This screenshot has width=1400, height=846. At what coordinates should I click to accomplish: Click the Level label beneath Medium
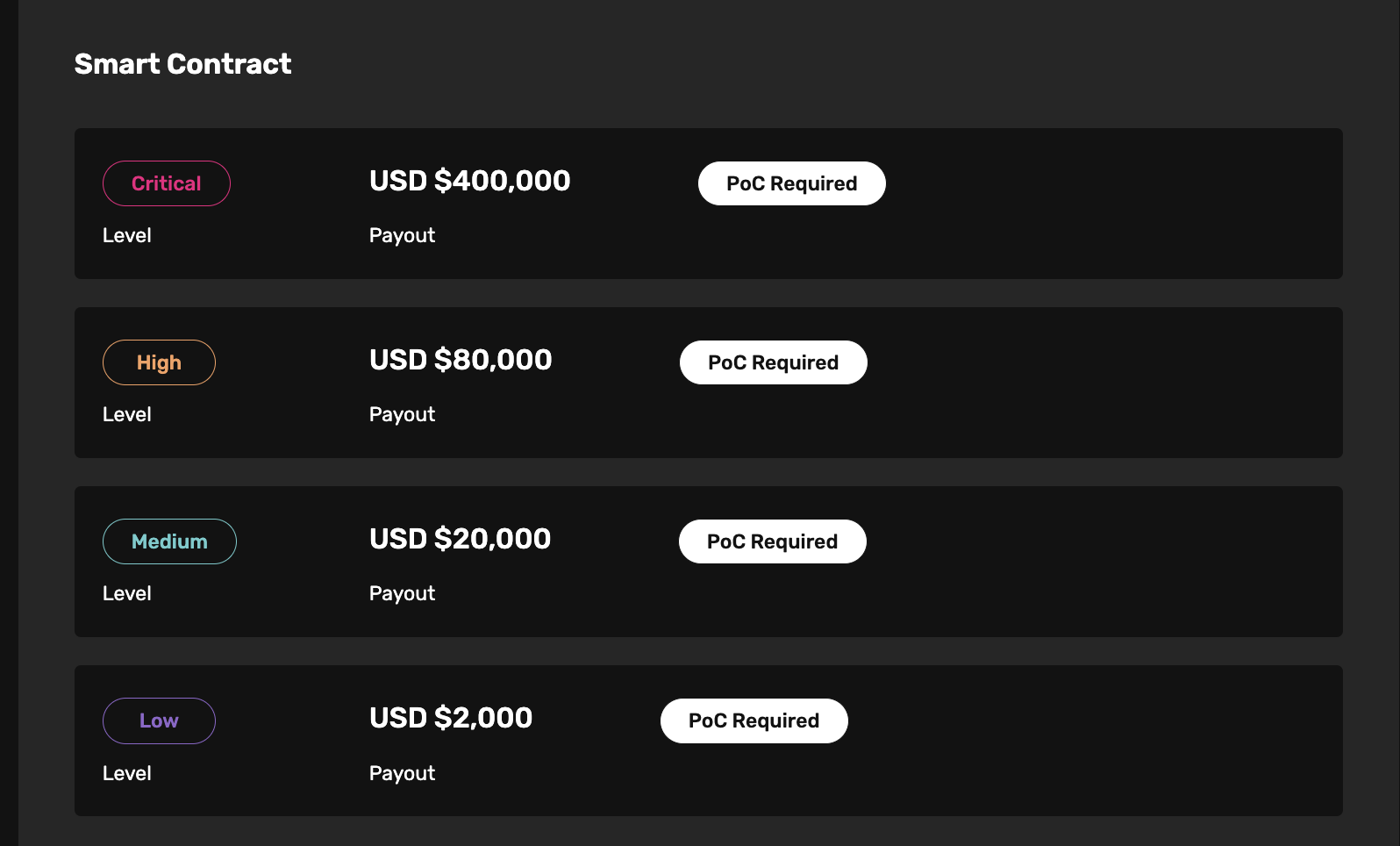[127, 593]
